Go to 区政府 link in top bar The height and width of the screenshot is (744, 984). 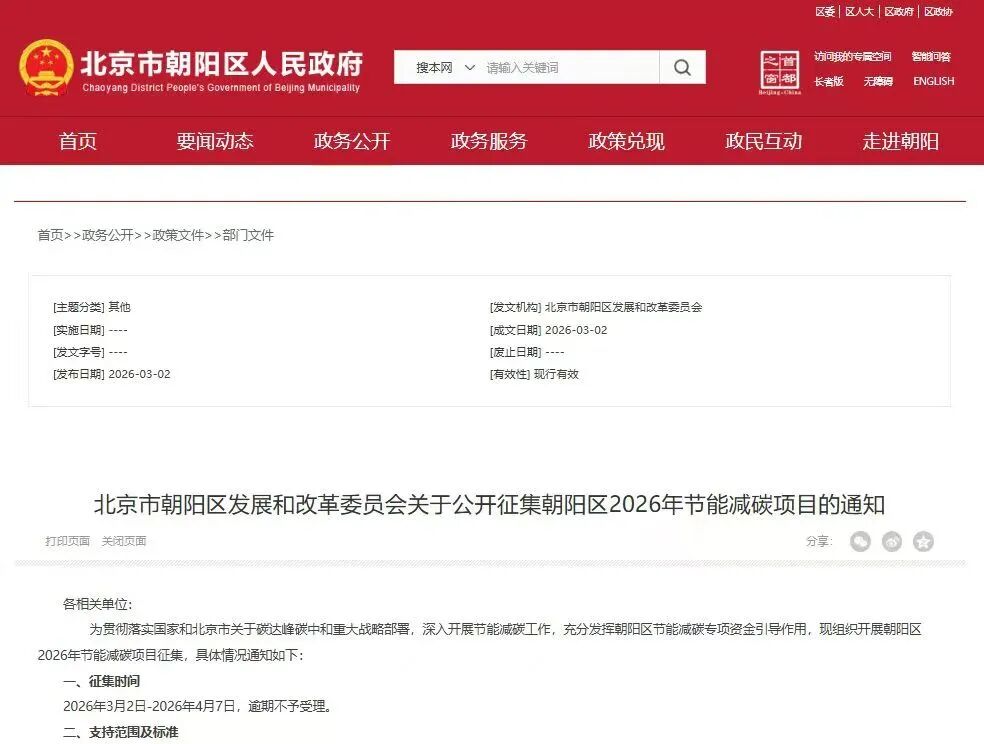click(x=899, y=11)
